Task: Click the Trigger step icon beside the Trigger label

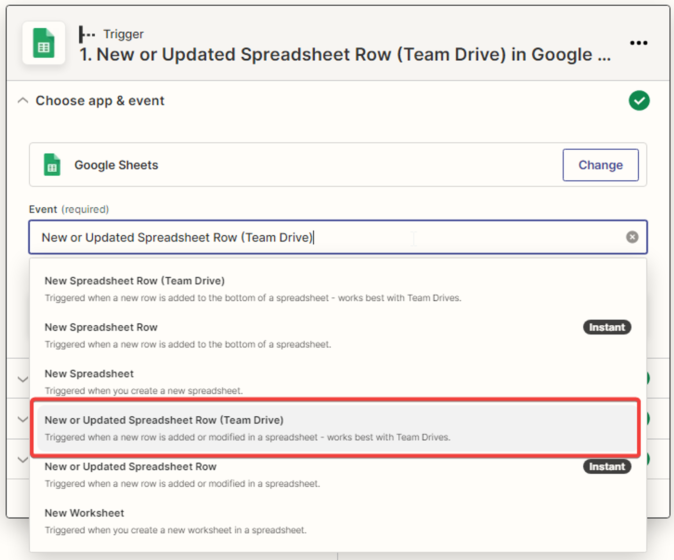Action: click(88, 34)
